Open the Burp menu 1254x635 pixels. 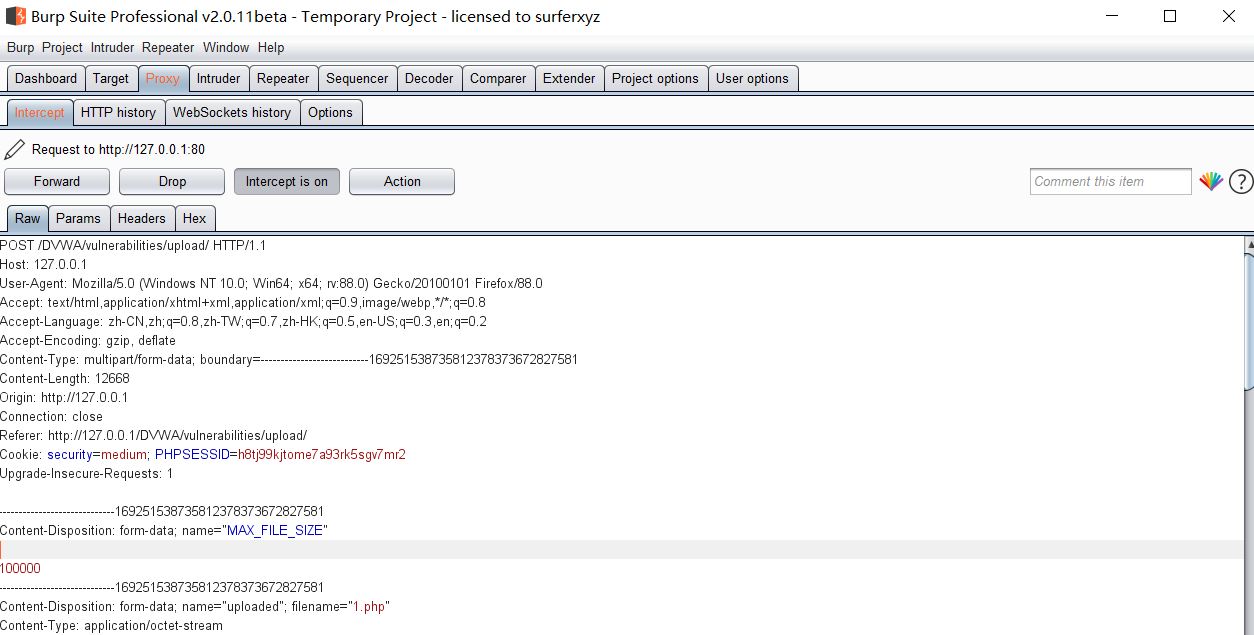coord(20,47)
